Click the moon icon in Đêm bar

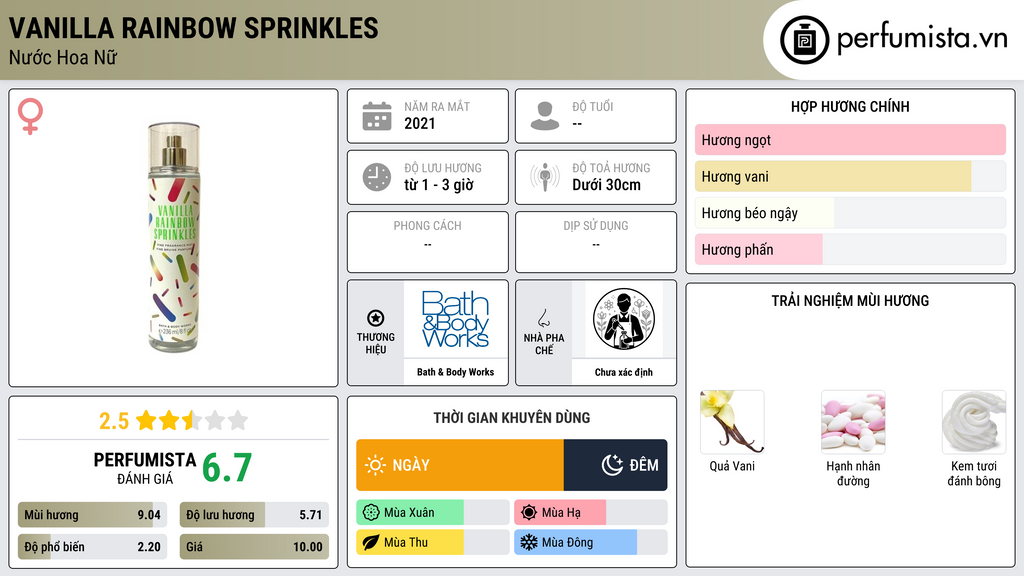612,465
